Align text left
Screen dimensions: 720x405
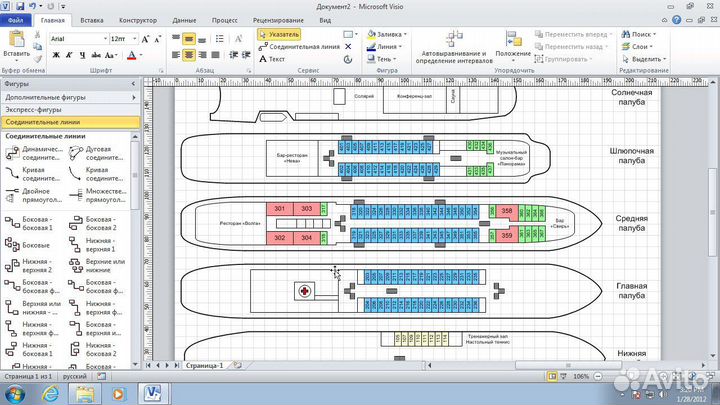176,55
